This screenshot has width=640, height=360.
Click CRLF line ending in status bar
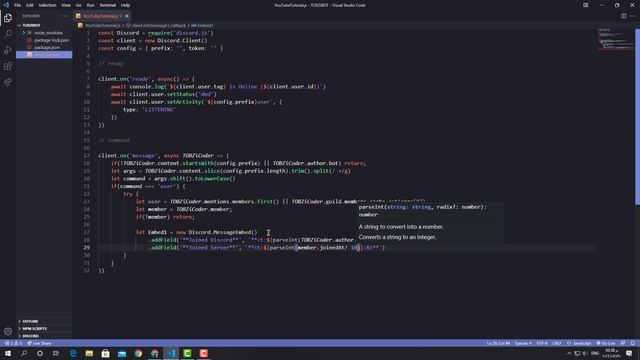click(x=557, y=343)
